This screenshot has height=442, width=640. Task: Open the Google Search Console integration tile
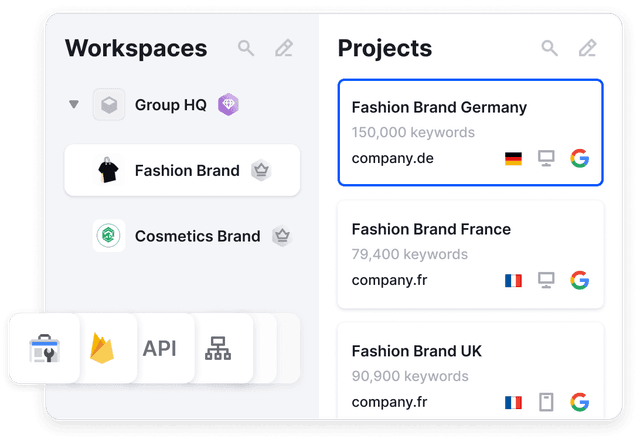(44, 348)
